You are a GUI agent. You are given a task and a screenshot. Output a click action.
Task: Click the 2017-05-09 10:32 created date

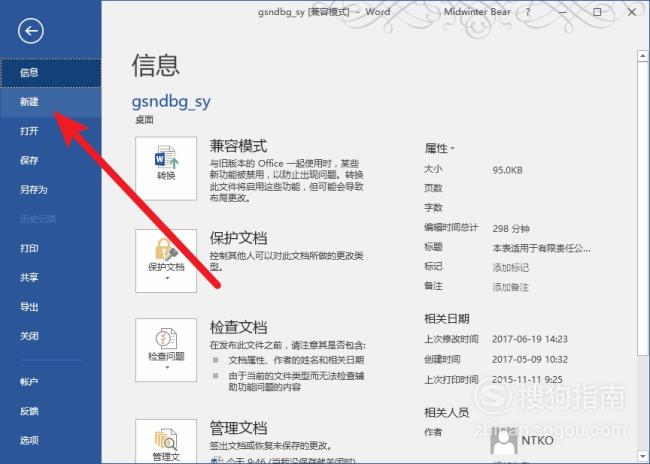click(x=530, y=360)
